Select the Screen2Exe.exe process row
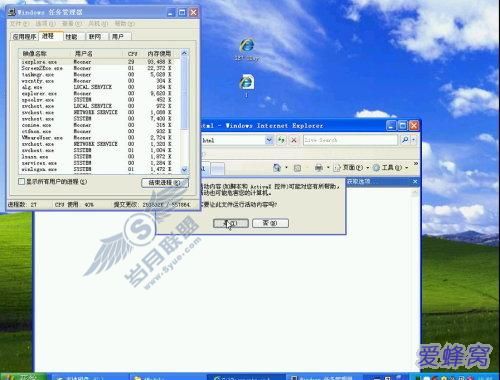500x380 pixels. click(x=100, y=68)
